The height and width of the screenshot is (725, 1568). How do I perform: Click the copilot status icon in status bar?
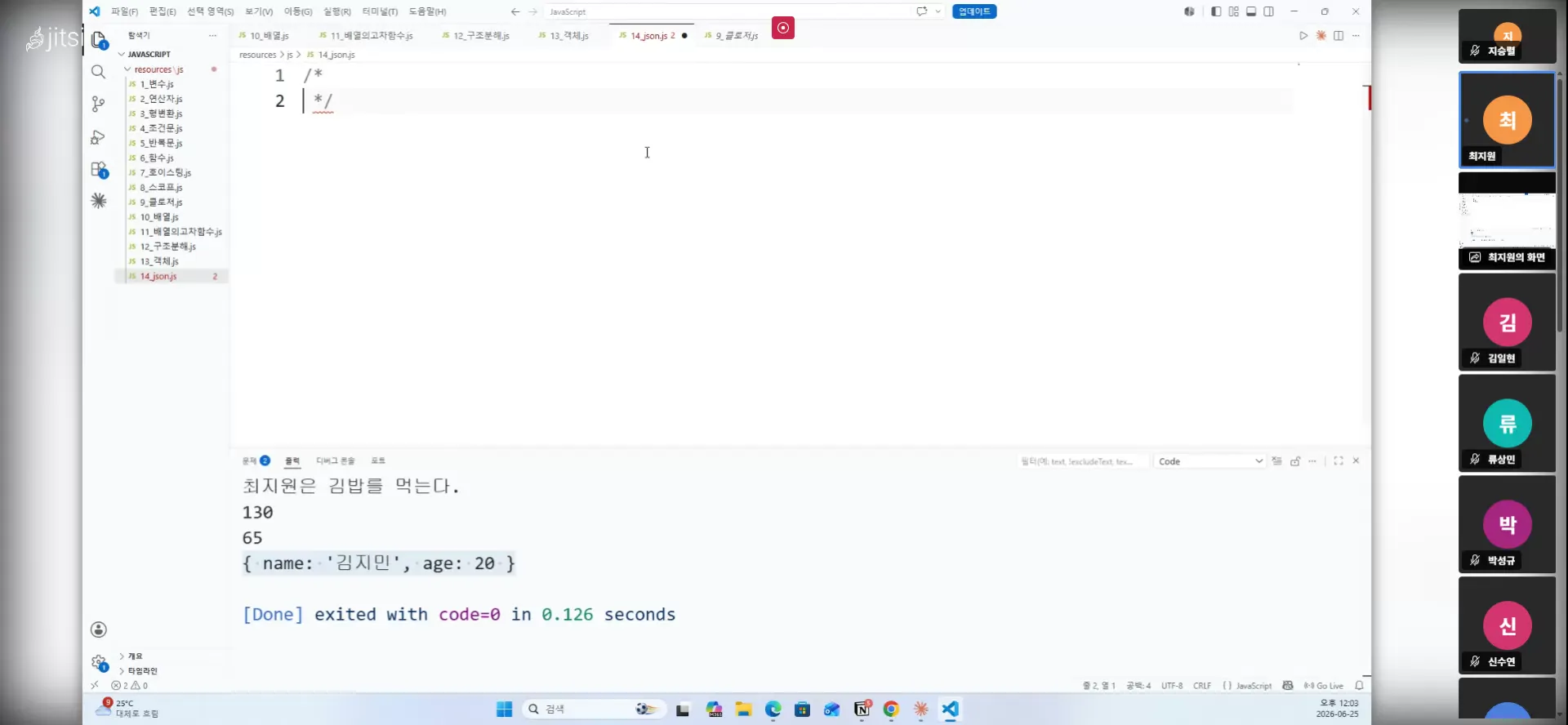1288,686
